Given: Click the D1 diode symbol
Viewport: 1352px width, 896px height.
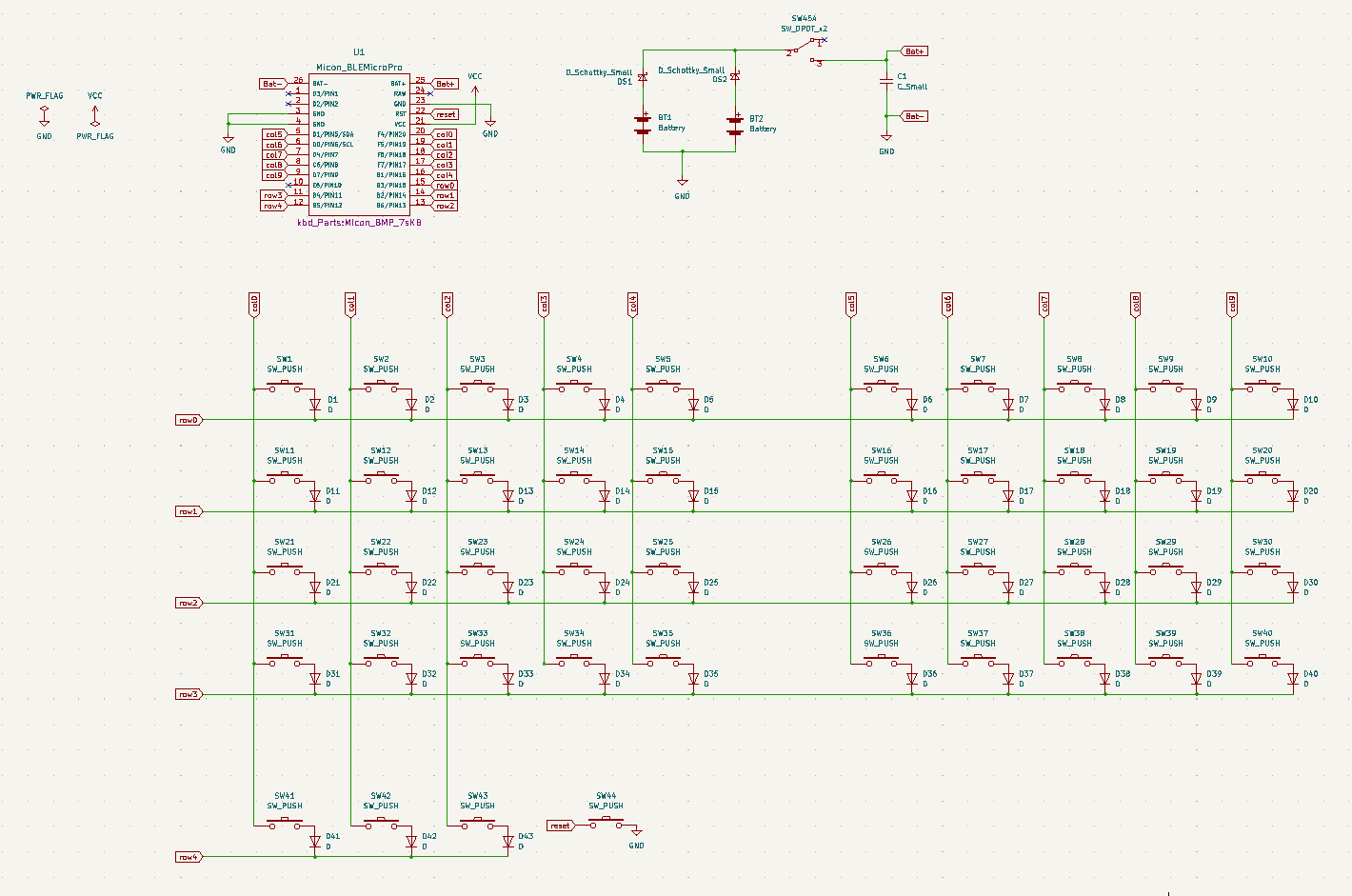Looking at the screenshot, I should [x=315, y=405].
